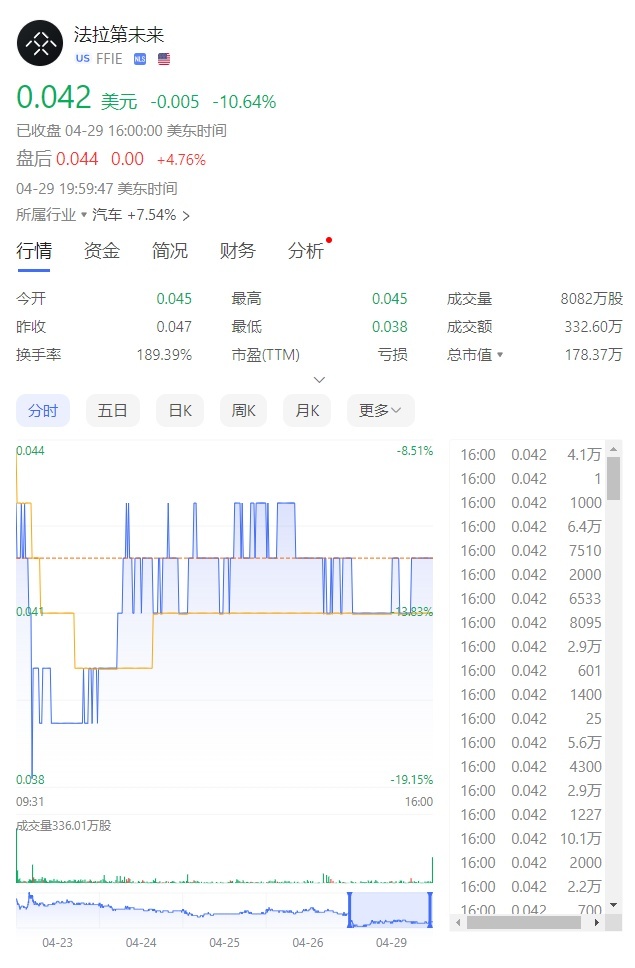Click right handle of date range slider
The height and width of the screenshot is (968, 635).
[430, 909]
